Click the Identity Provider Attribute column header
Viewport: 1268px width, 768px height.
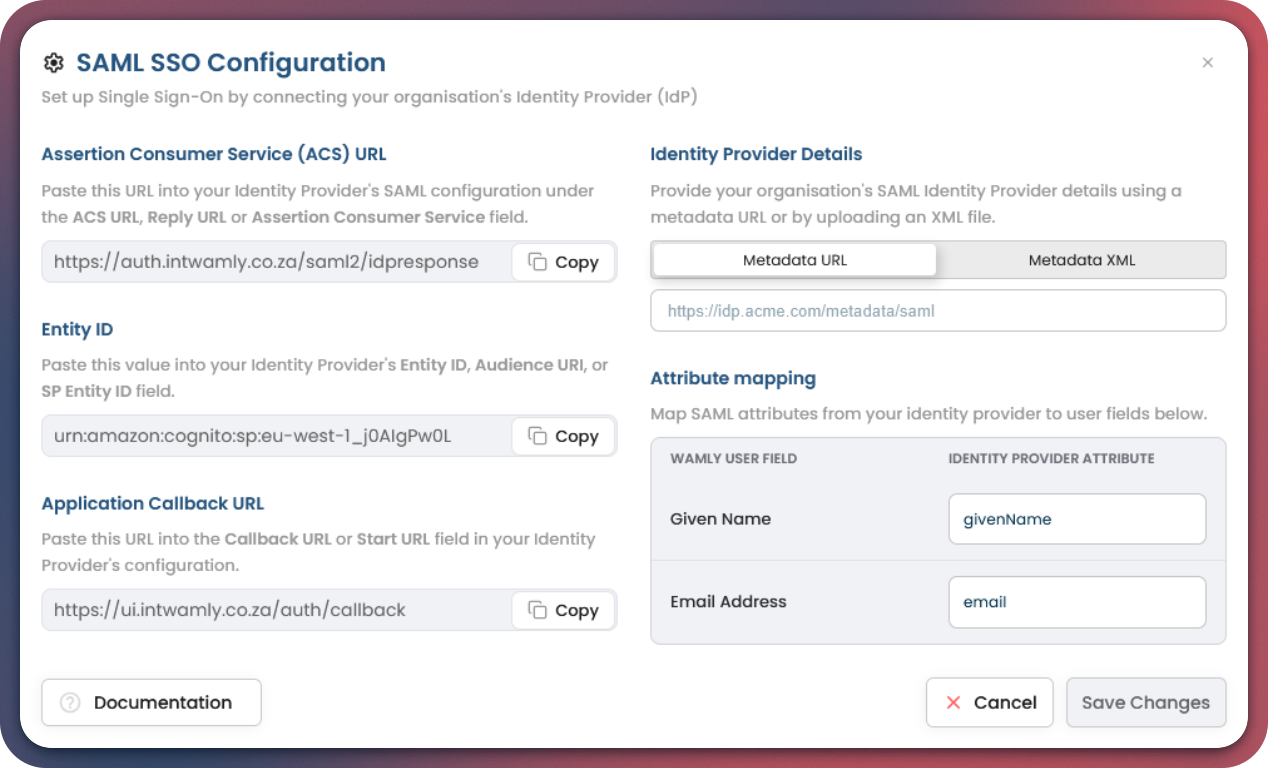pyautogui.click(x=1051, y=459)
